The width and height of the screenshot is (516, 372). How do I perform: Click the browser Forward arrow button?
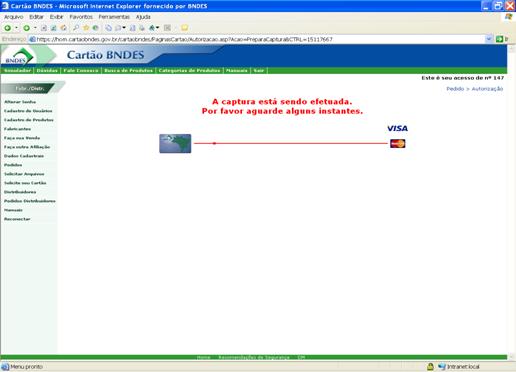(x=27, y=28)
